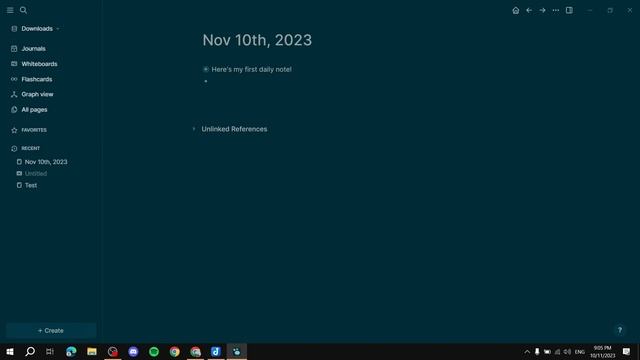Click the Unlinked References heading
Image resolution: width=640 pixels, height=360 pixels.
[234, 129]
